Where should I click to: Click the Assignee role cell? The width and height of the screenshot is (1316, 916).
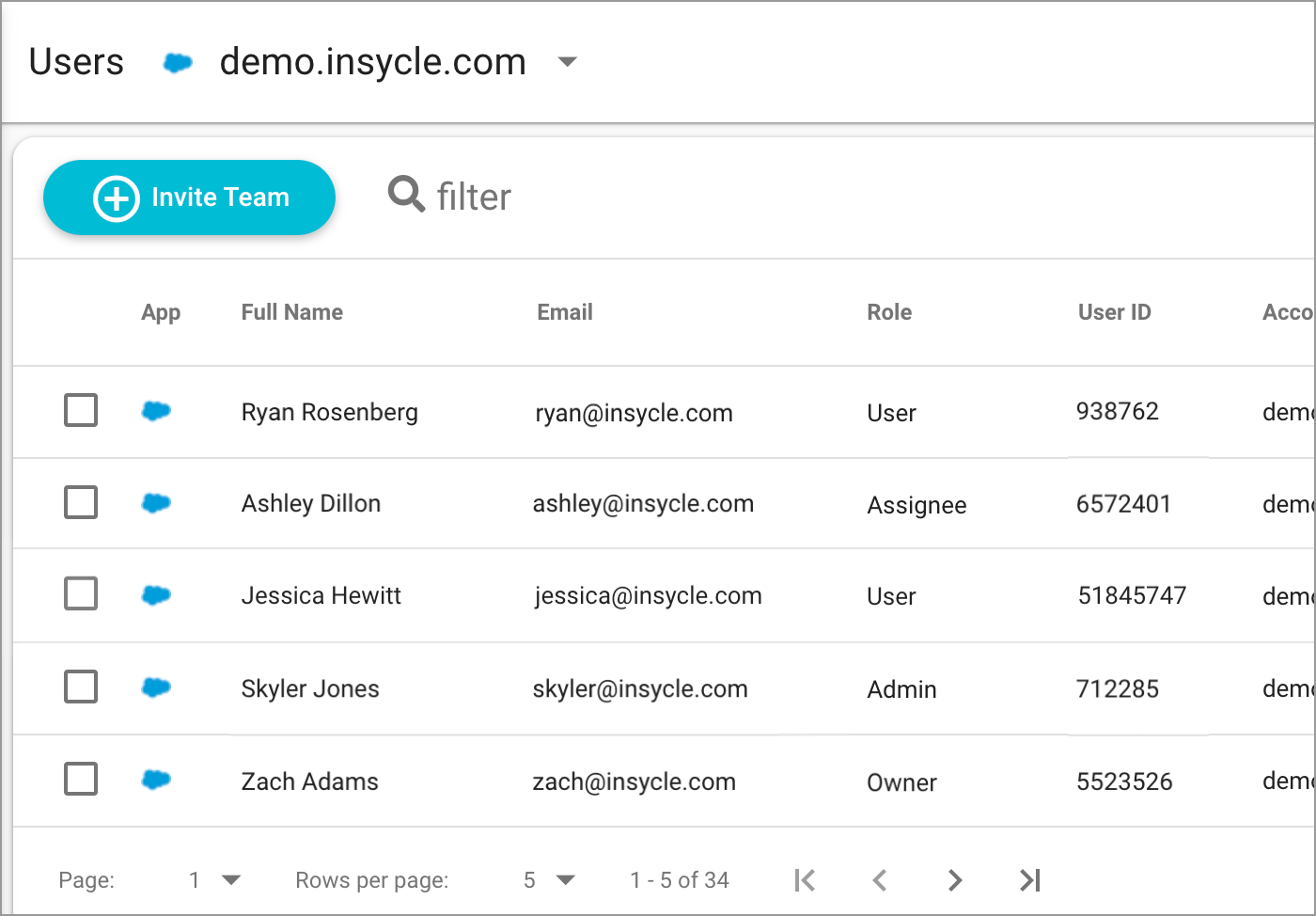pyautogui.click(x=916, y=506)
